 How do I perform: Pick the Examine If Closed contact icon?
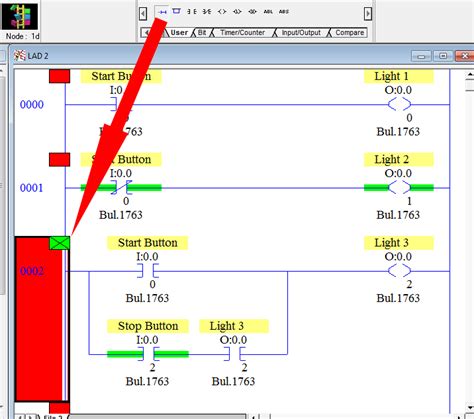(191, 12)
